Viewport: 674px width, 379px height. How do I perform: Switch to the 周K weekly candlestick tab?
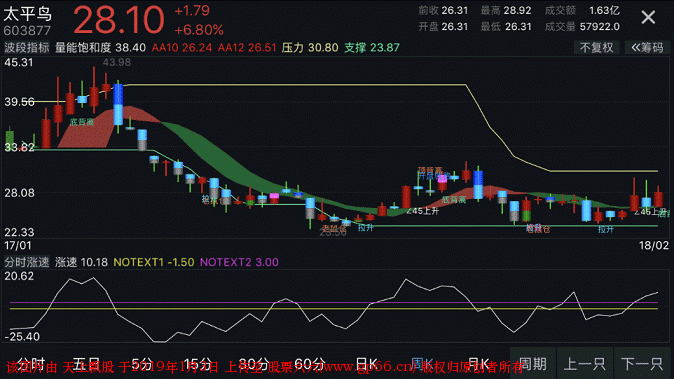pos(422,364)
